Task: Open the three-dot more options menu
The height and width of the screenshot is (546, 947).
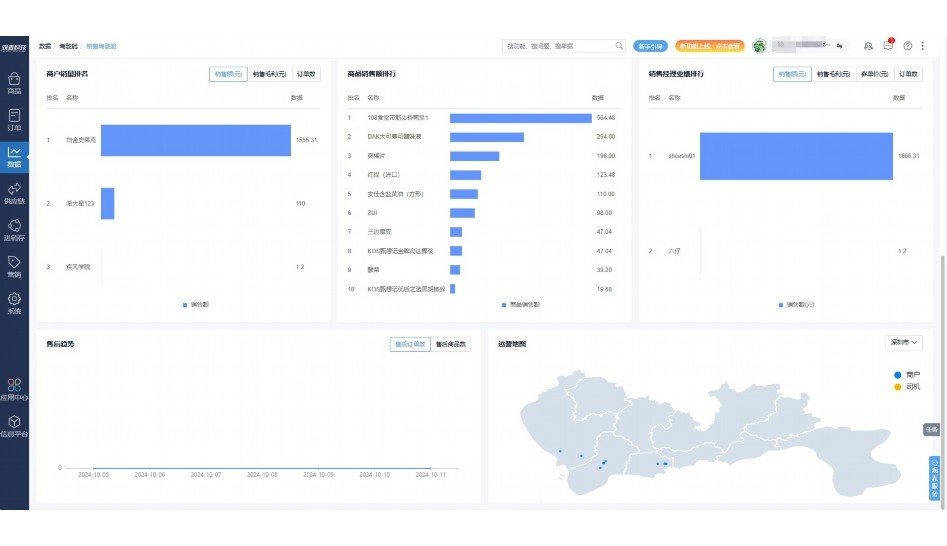Action: [x=923, y=46]
